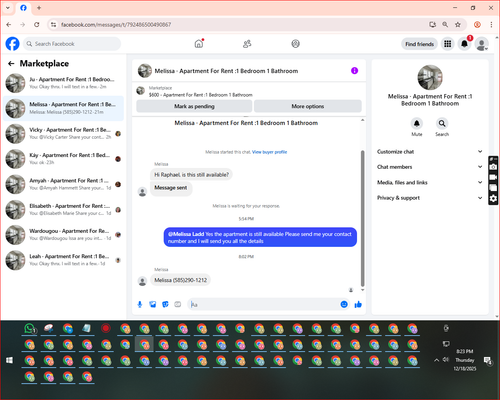500x400 pixels.
Task: Click the Facebook logo icon
Action: coord(13,44)
